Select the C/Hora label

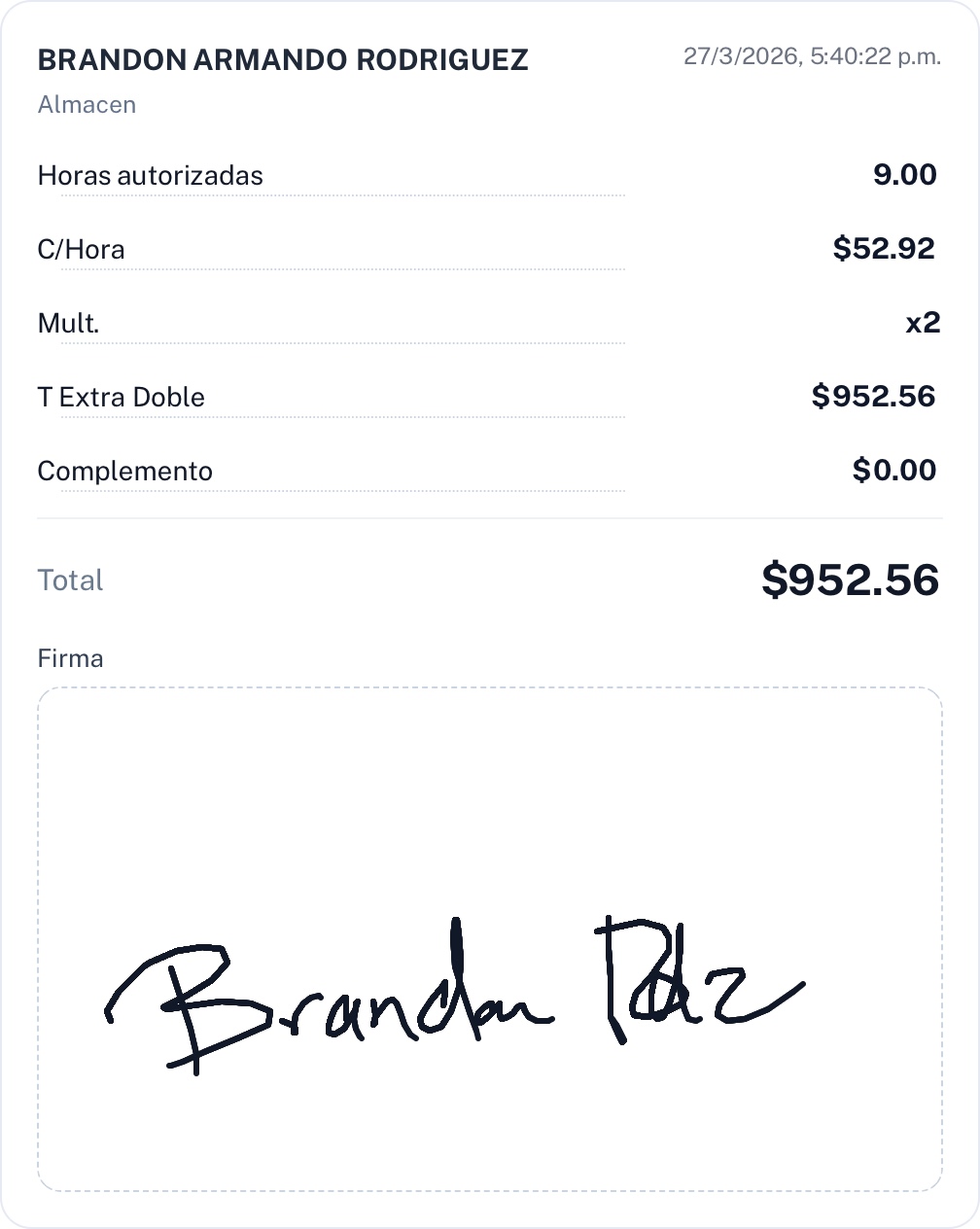82,250
